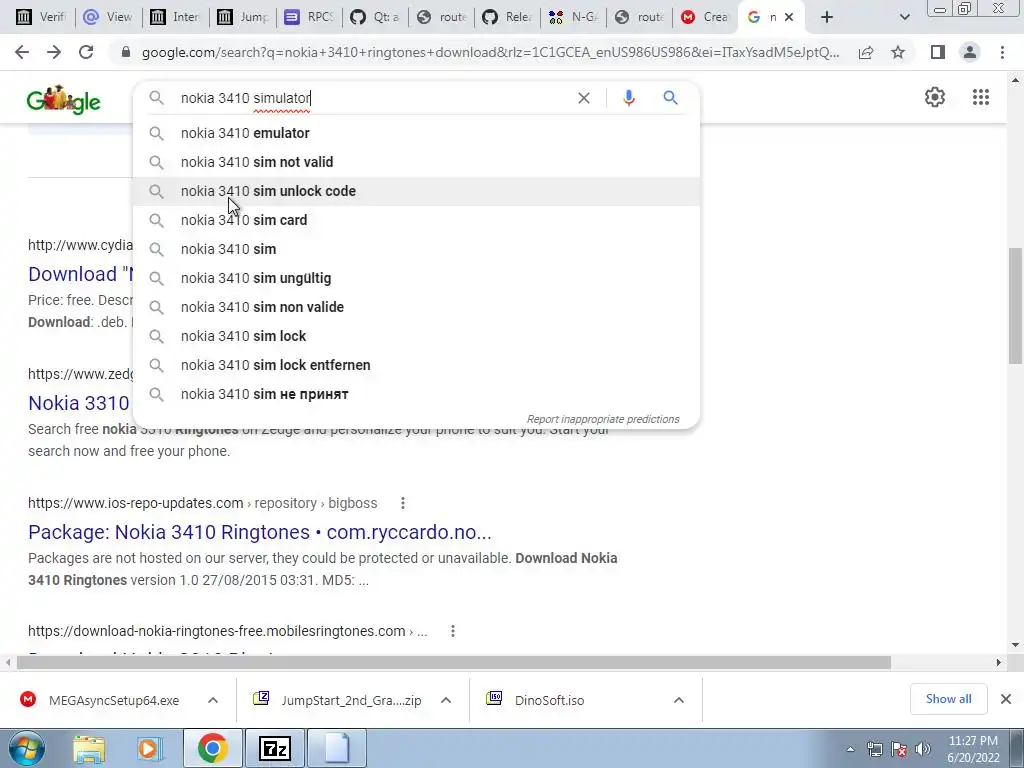Open the Google apps grid
Viewport: 1024px width, 768px height.
[x=981, y=97]
